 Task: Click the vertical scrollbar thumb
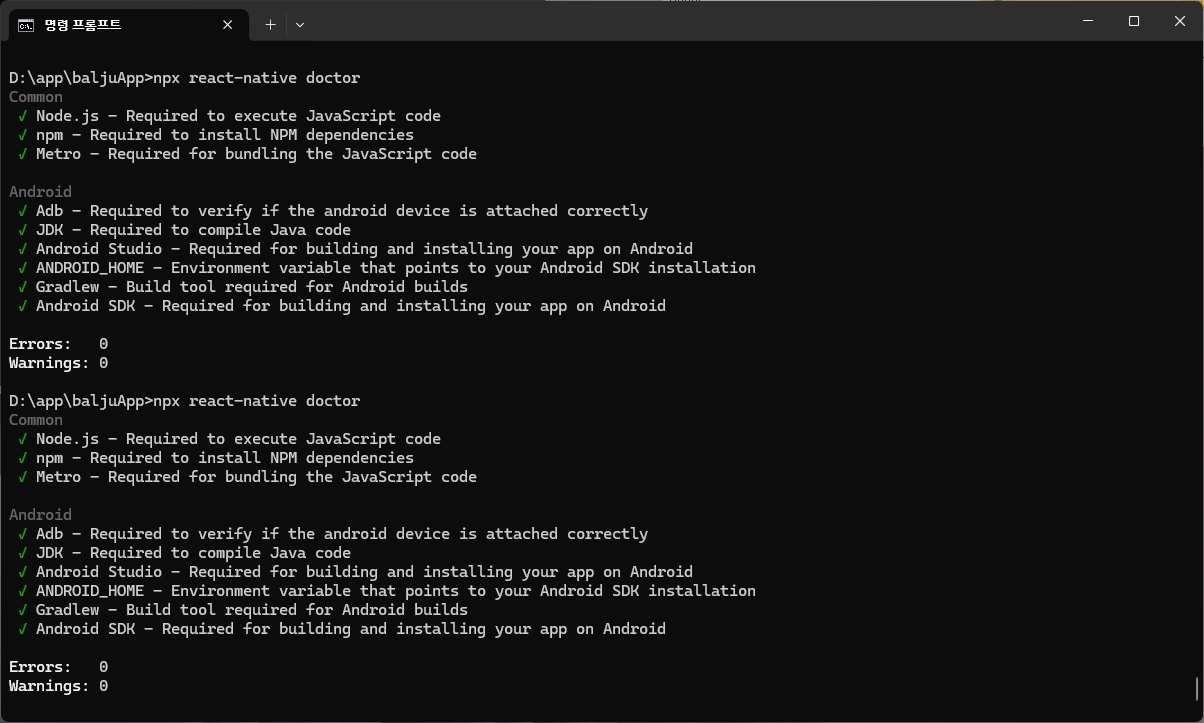[x=1196, y=688]
